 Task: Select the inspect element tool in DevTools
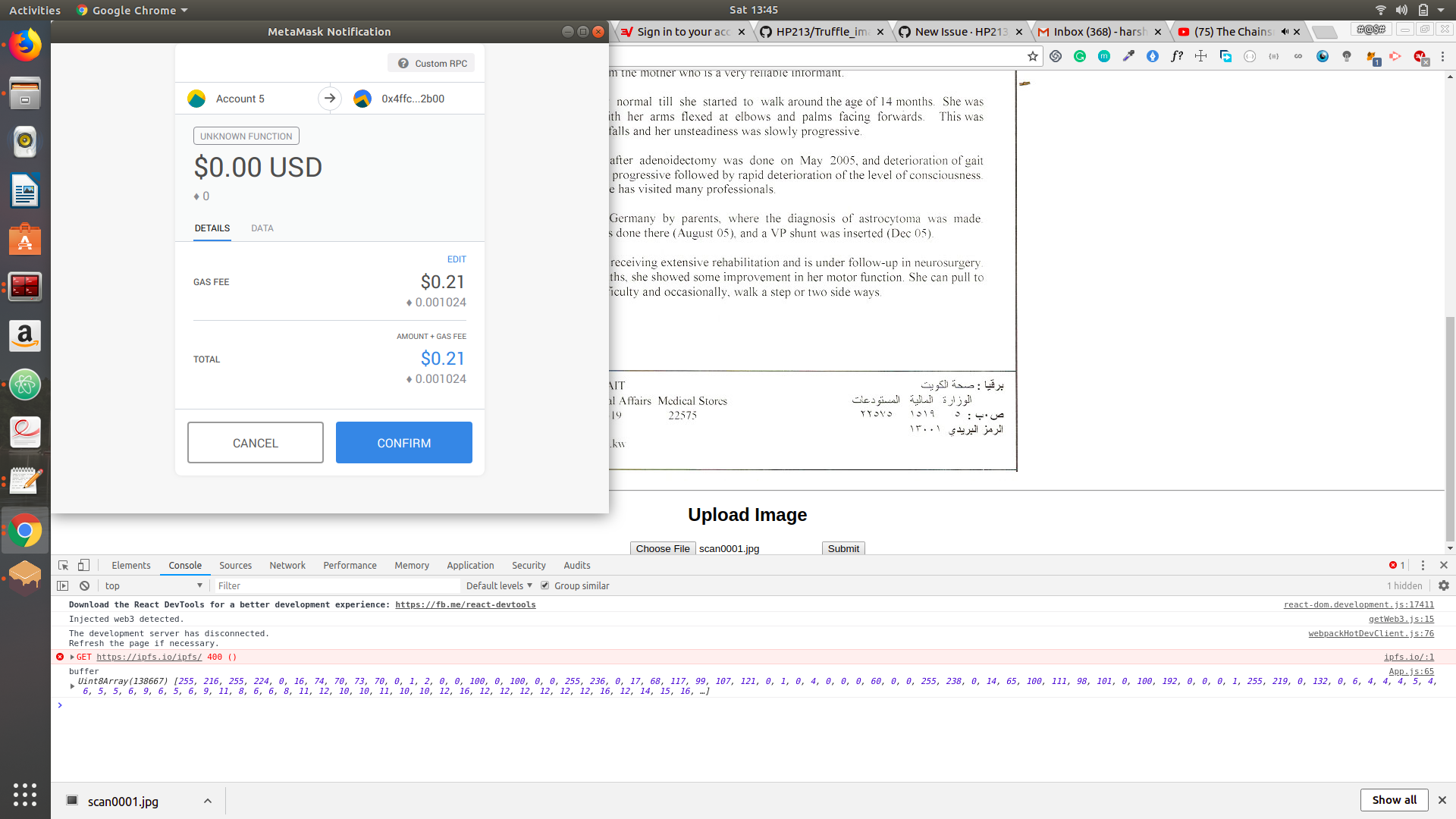point(64,565)
